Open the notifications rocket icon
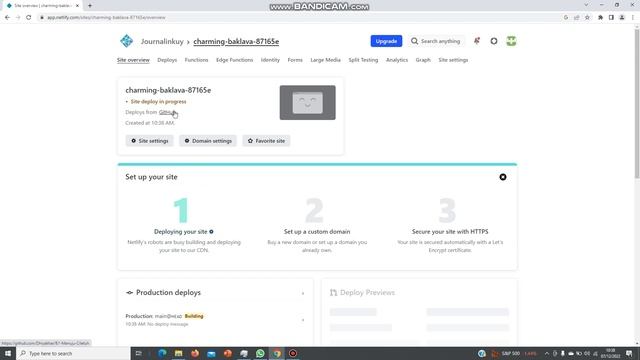Screen dimensions: 640x360 tap(477, 41)
